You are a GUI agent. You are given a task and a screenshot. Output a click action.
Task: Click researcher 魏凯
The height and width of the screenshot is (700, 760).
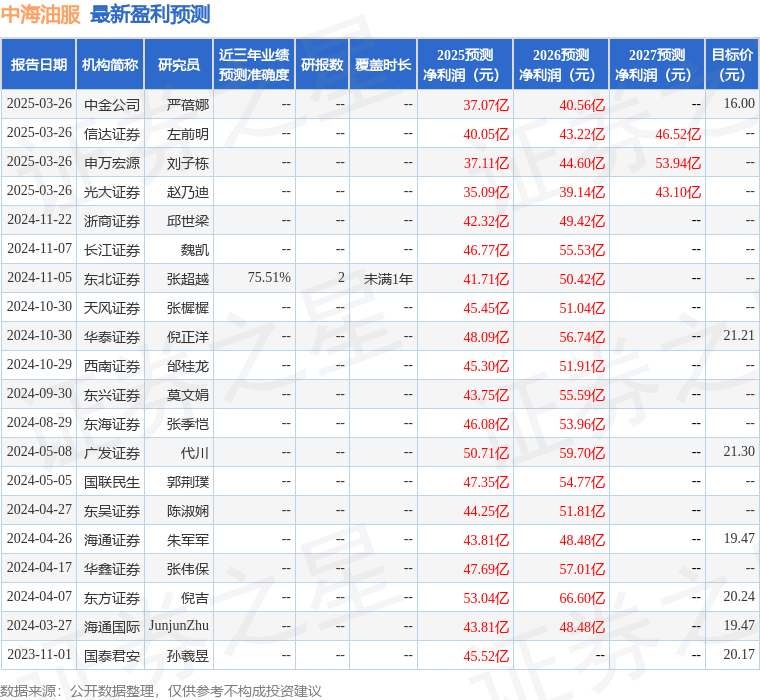[x=195, y=250]
